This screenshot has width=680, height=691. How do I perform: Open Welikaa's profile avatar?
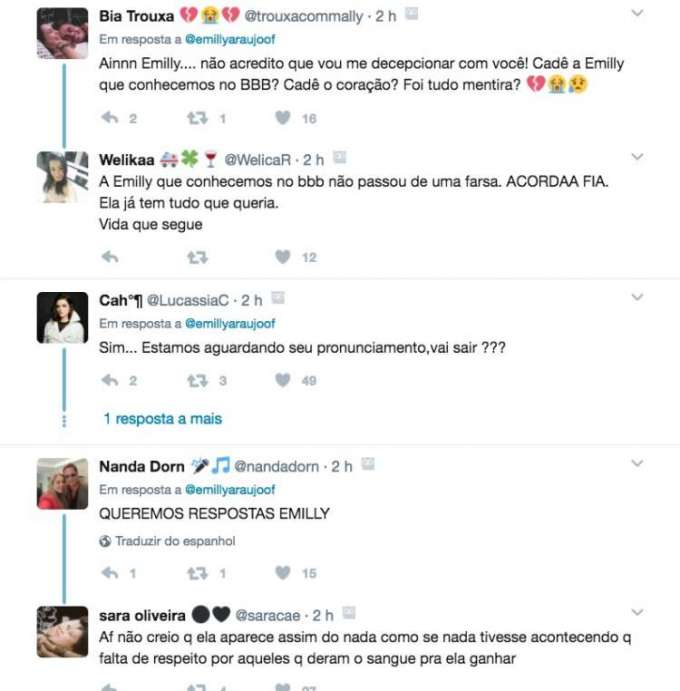[62, 177]
